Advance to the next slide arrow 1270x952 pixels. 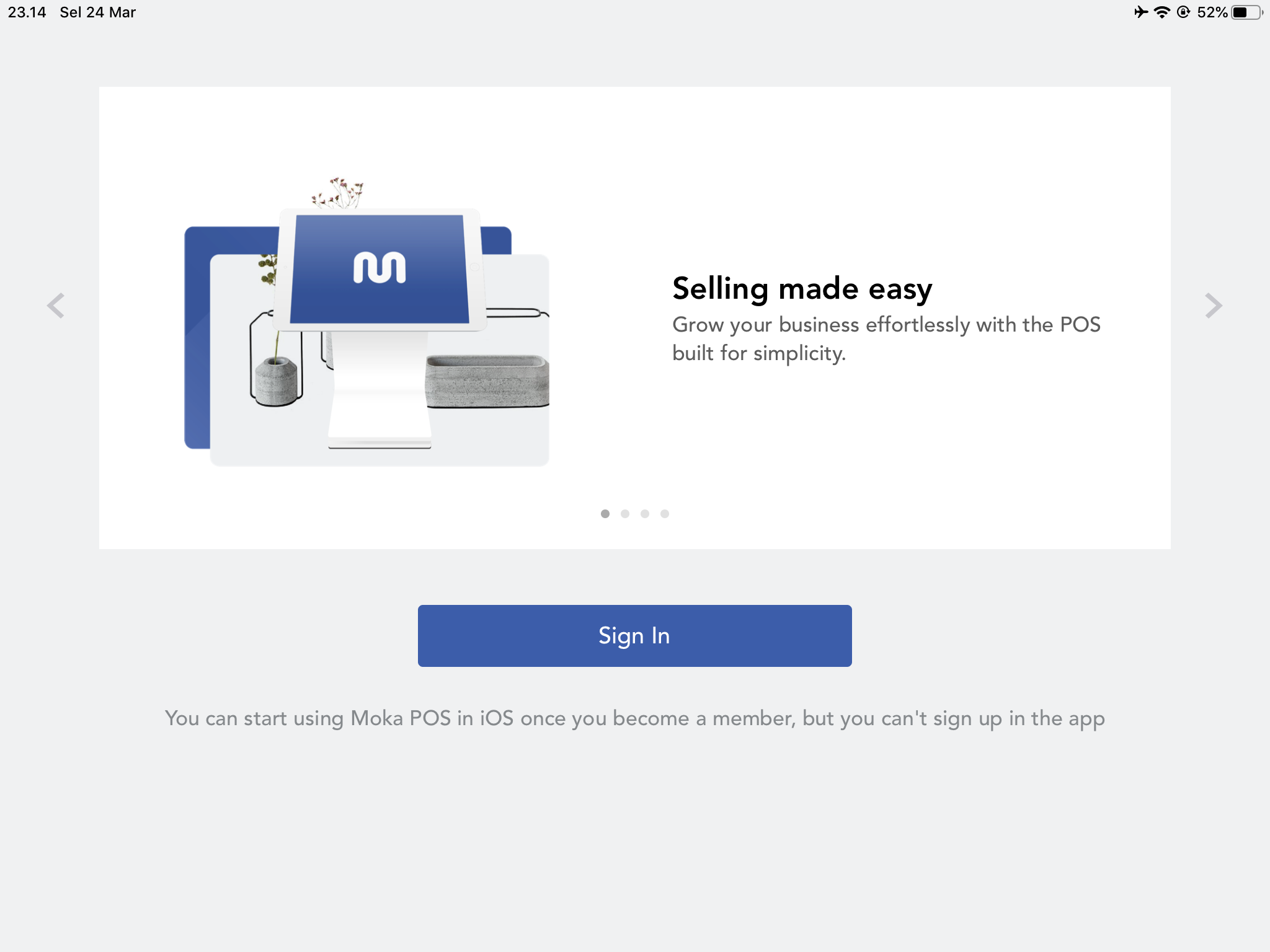tap(1213, 306)
